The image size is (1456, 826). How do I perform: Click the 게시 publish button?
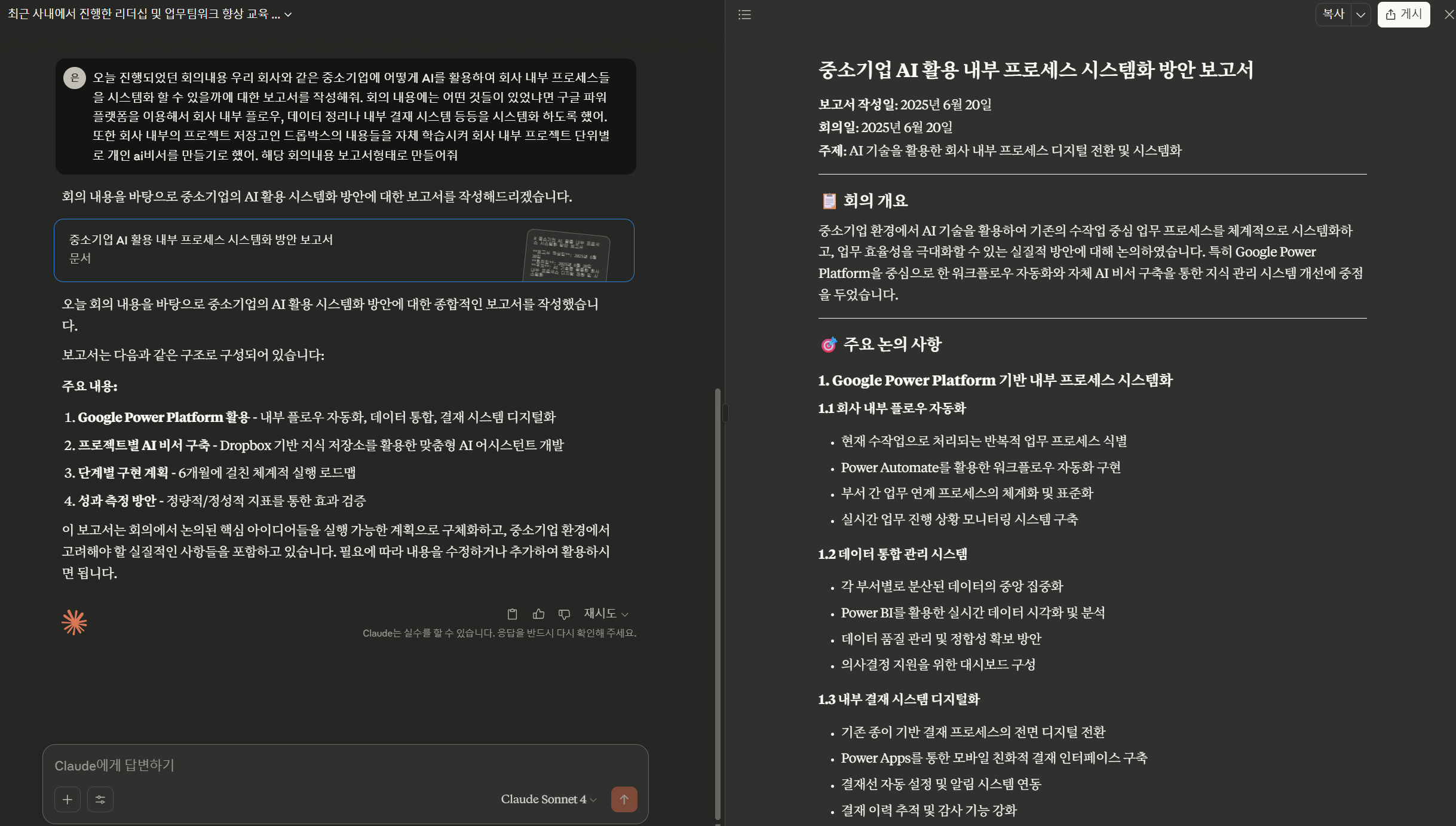1403,14
